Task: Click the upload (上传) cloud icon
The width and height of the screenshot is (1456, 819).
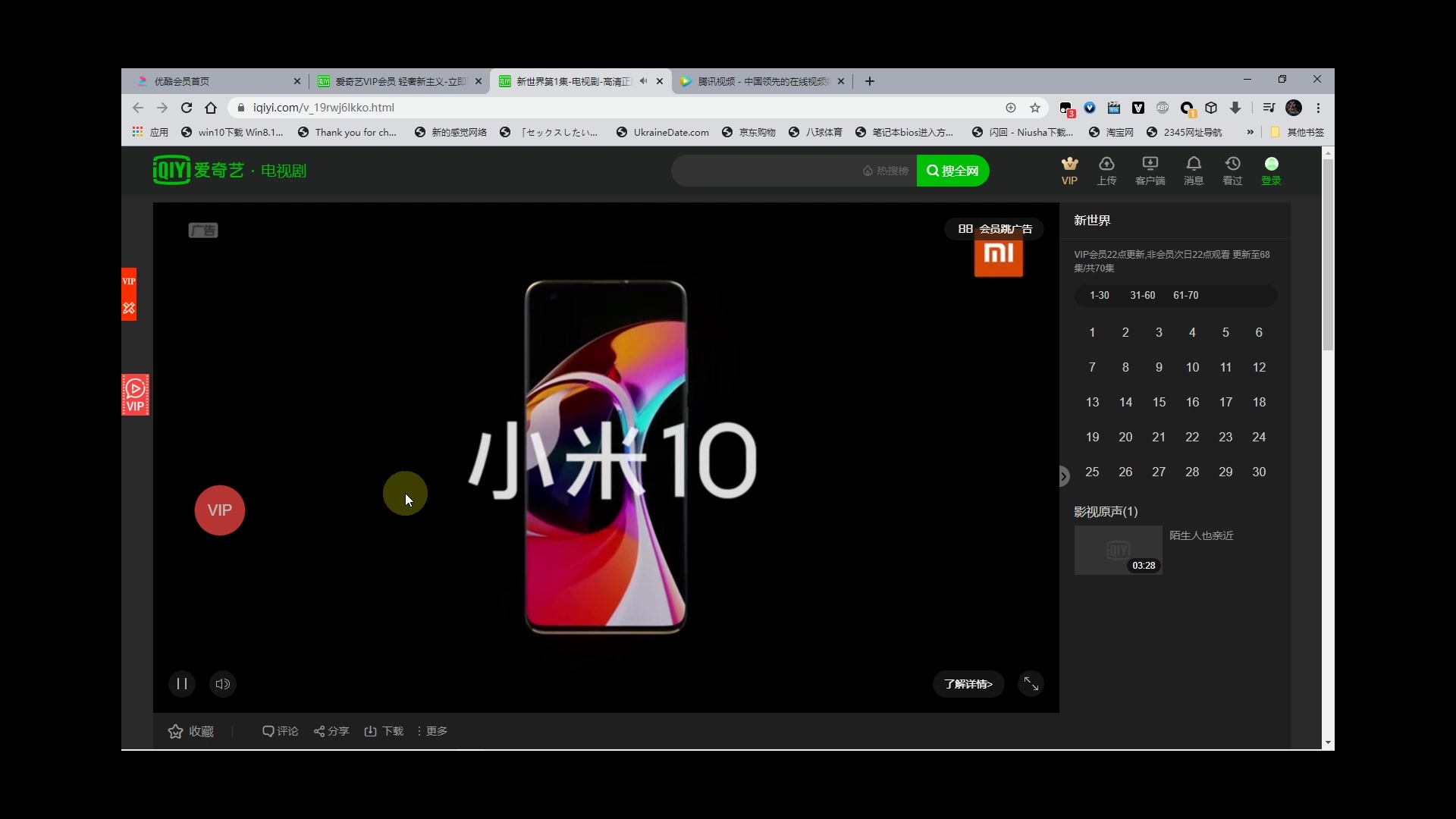Action: 1106,171
